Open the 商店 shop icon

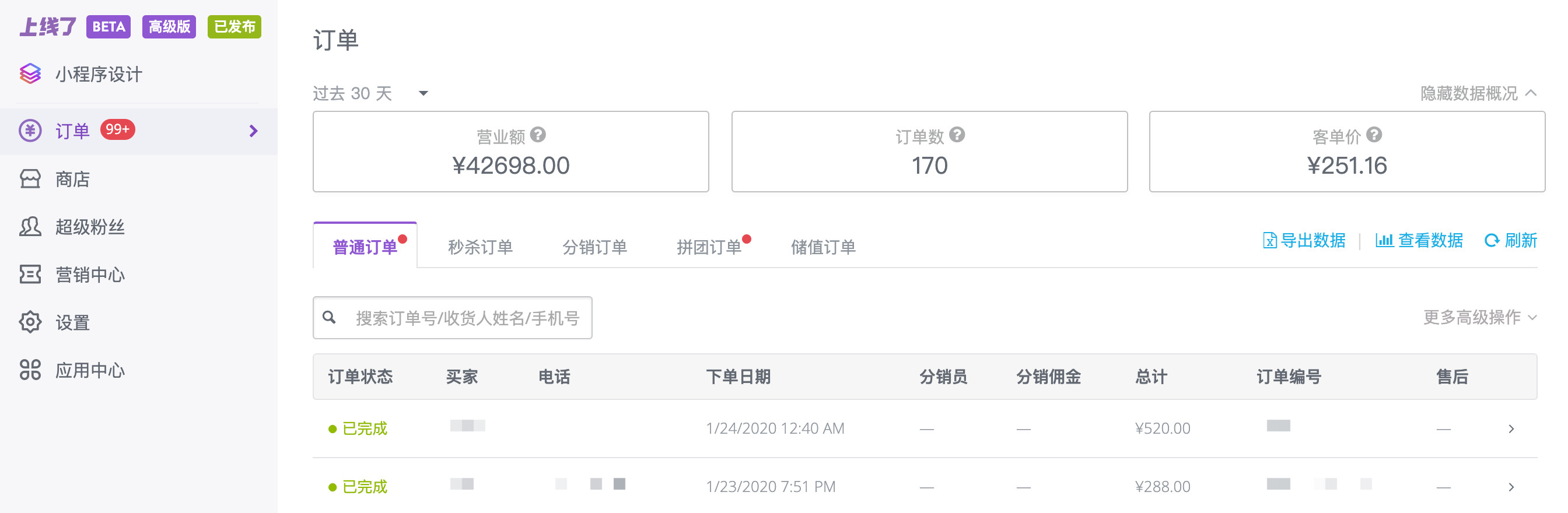pos(30,178)
